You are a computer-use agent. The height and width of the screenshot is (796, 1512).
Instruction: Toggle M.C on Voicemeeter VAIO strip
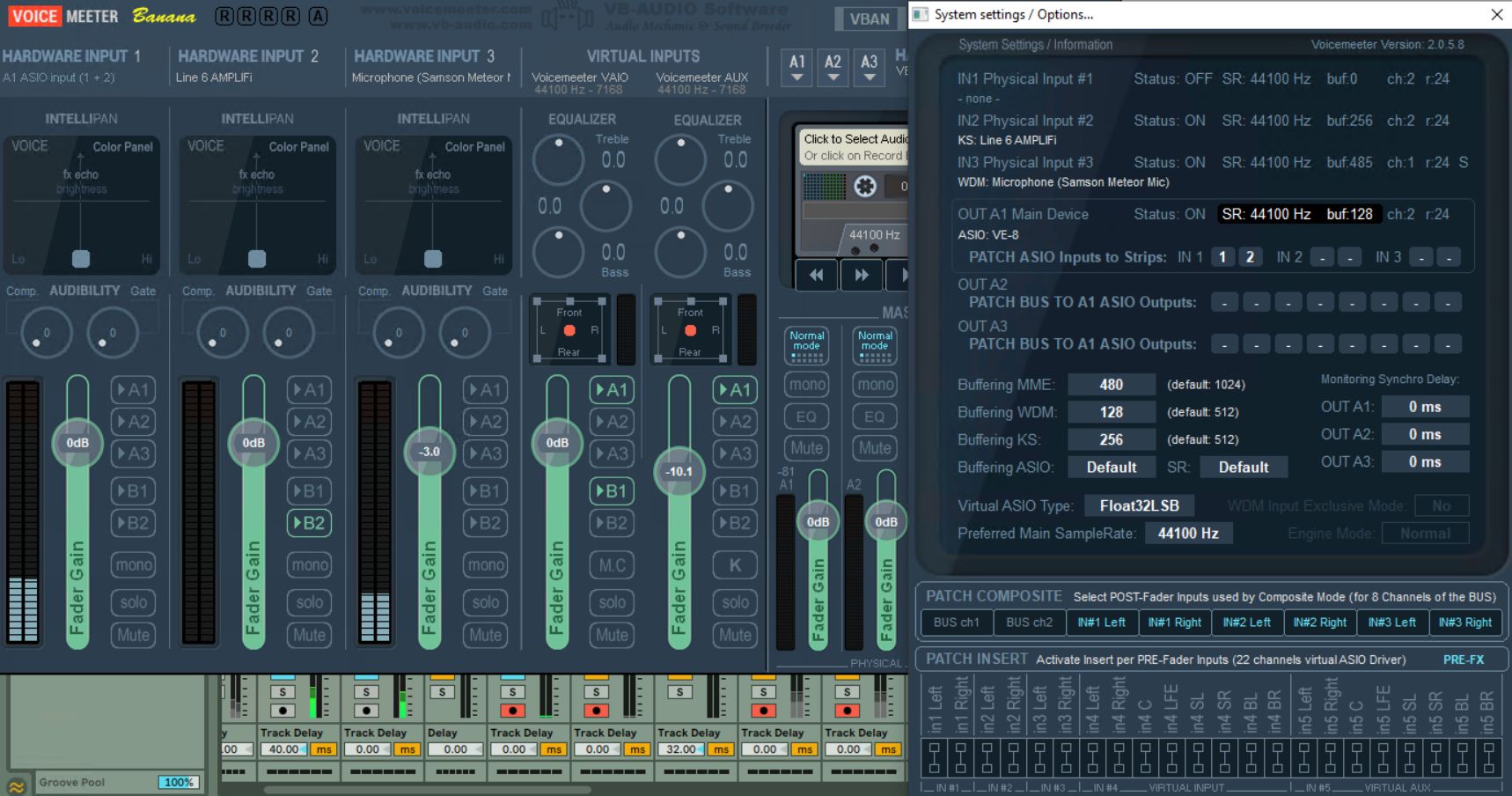pyautogui.click(x=612, y=564)
